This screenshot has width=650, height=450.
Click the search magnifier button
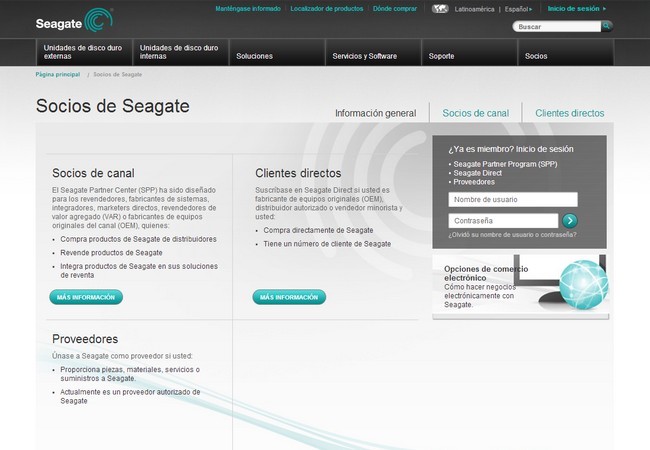[x=607, y=26]
